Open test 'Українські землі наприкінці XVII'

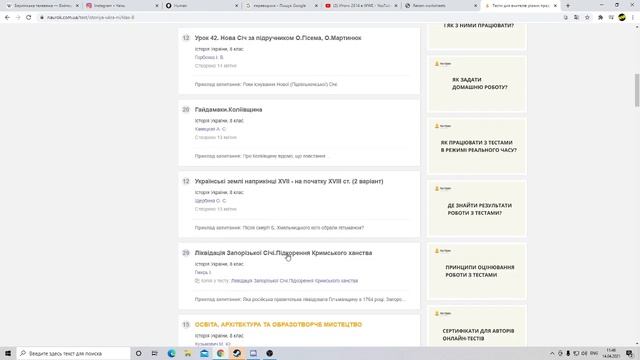coord(289,181)
